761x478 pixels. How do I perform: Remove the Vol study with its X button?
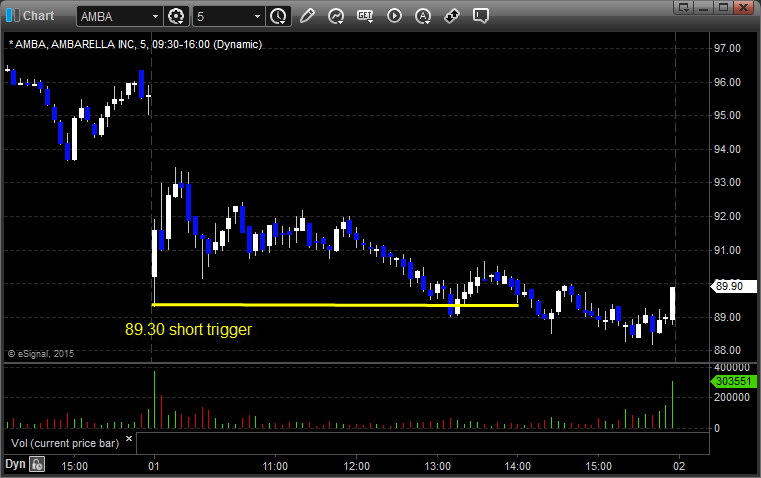pyautogui.click(x=129, y=439)
